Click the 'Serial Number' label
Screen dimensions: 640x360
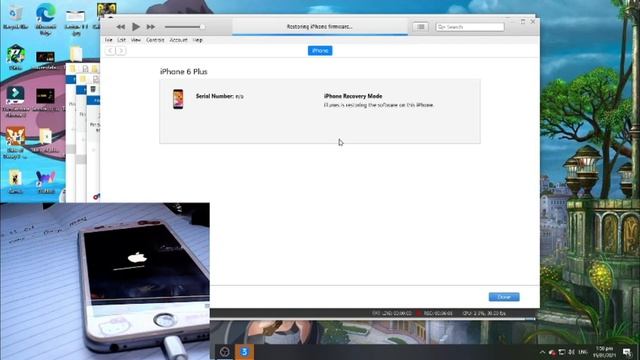(x=215, y=96)
